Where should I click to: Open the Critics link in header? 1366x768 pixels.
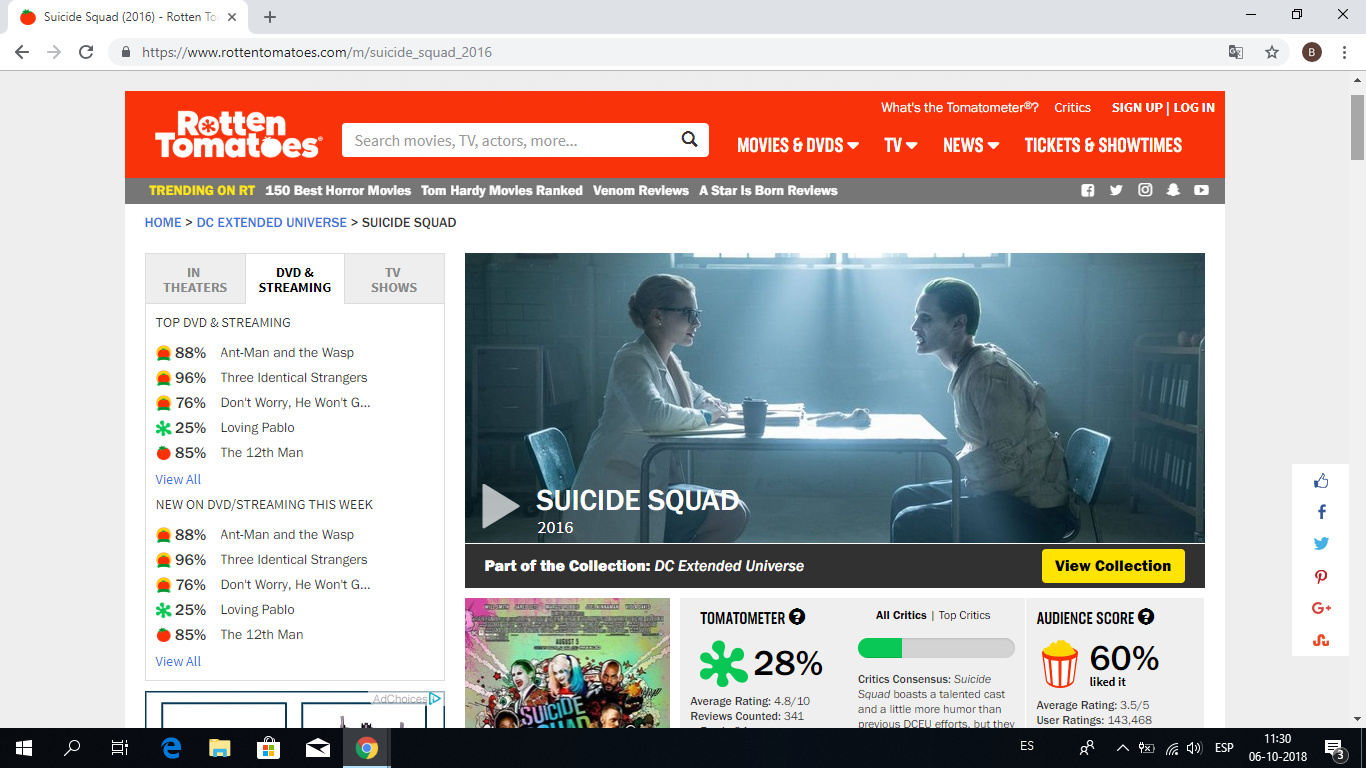pyautogui.click(x=1072, y=107)
